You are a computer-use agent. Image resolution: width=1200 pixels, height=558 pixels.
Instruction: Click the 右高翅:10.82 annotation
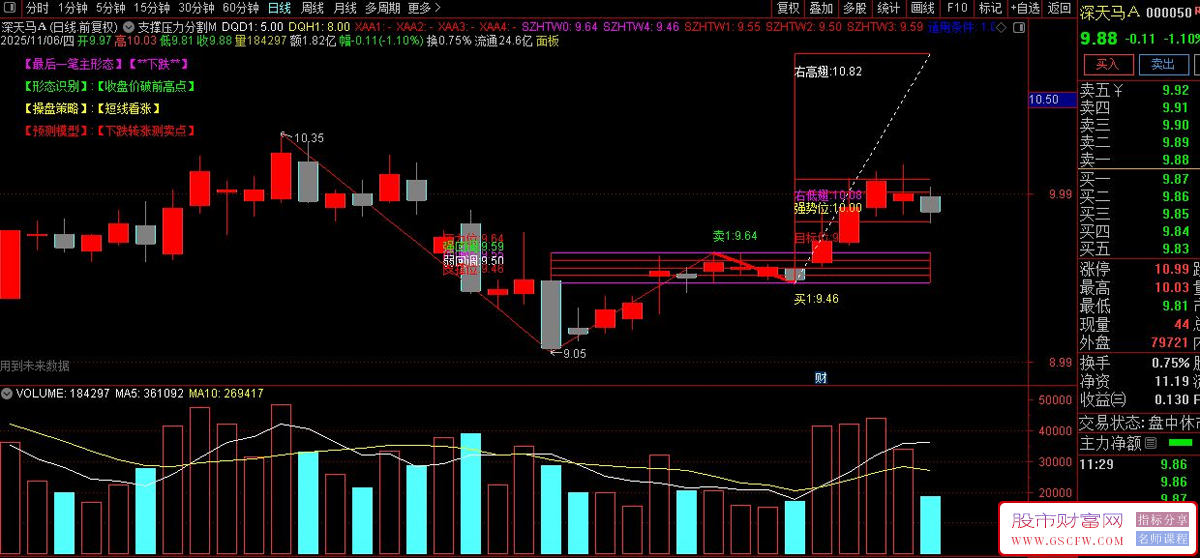[x=828, y=72]
